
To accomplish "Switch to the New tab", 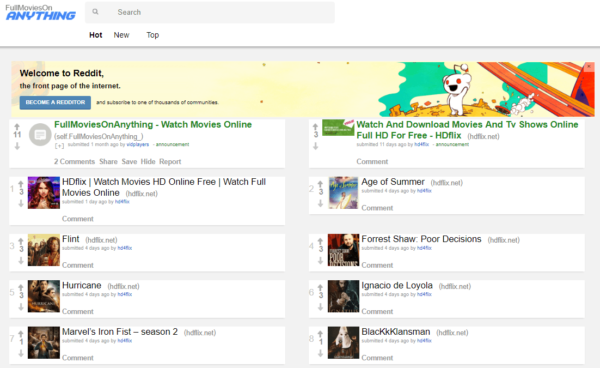I will (x=121, y=35).
